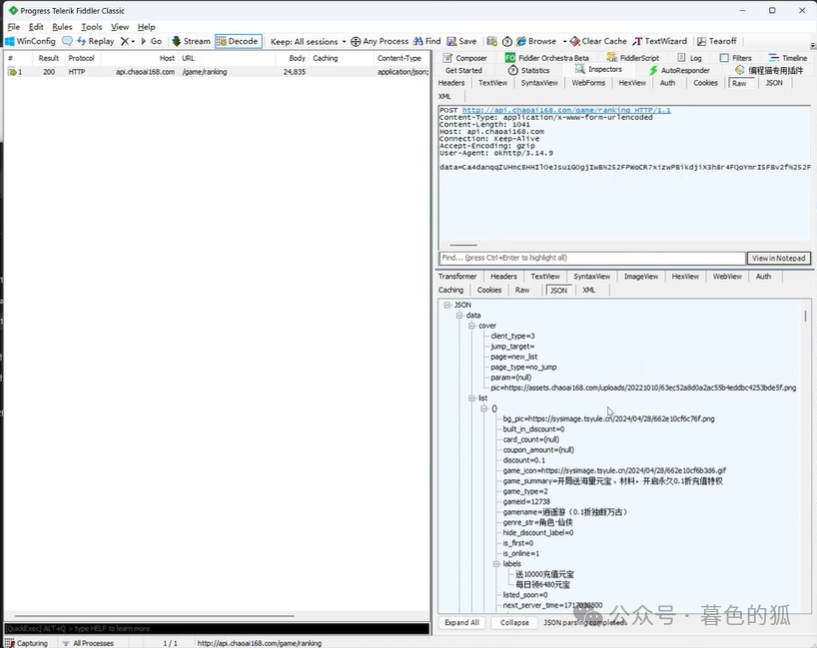Switch to the Composer tab
This screenshot has height=648, width=817.
pos(465,58)
